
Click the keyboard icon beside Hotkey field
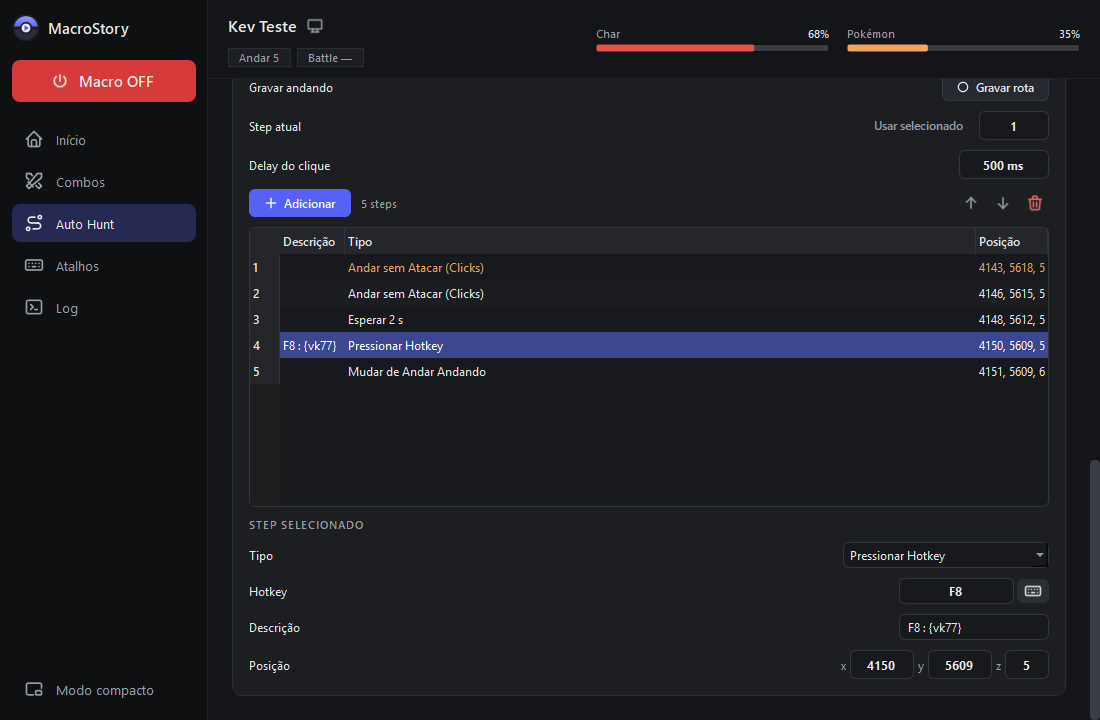(x=1033, y=592)
